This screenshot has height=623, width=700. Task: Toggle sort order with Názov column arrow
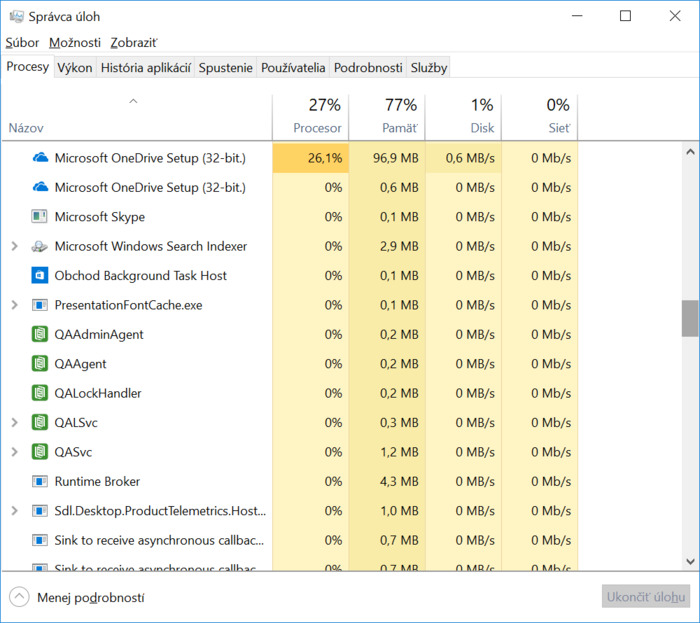point(133,101)
